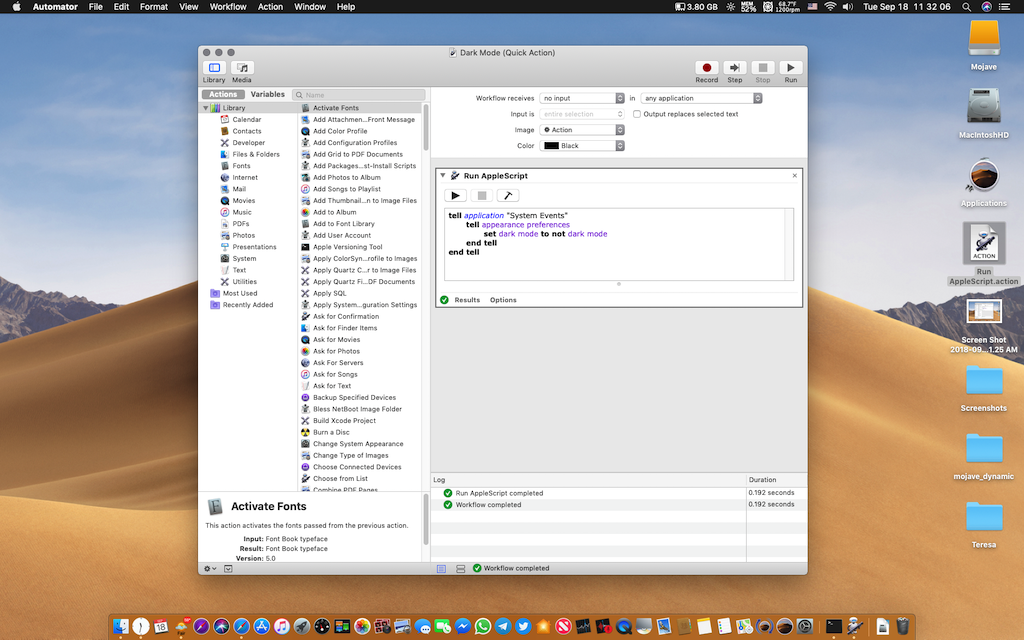The image size is (1024, 640).
Task: Click inside the AppleScript code editor
Action: [x=614, y=244]
